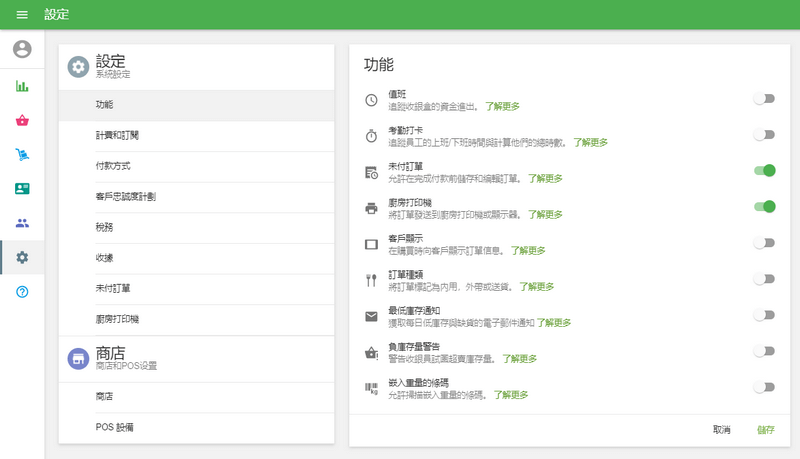Viewport: 800px width, 459px height.
Task: Open the hamburger menu in header
Action: tap(22, 15)
